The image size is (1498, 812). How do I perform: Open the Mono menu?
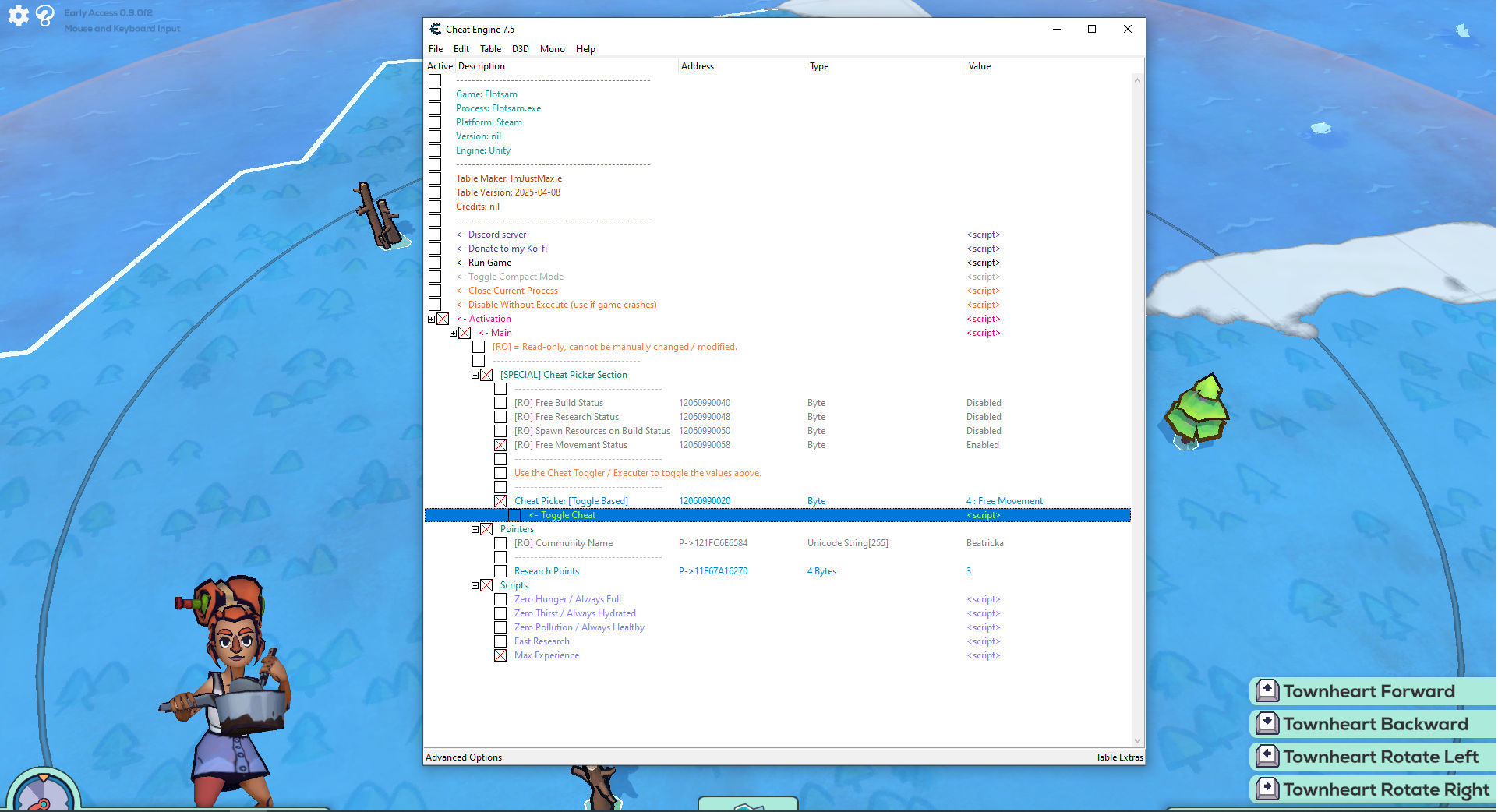(553, 48)
